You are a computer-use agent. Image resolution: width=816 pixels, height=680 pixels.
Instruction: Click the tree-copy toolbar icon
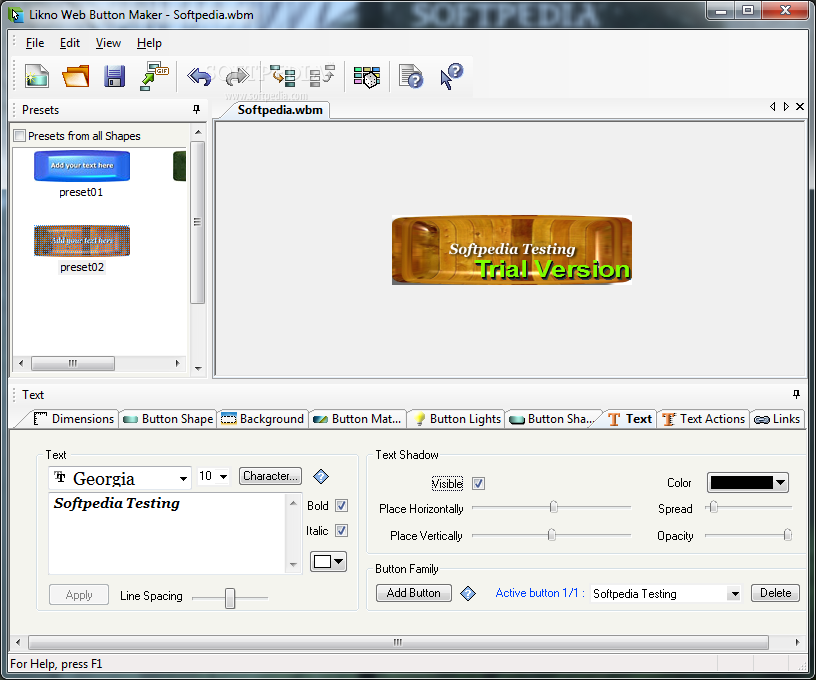(x=283, y=76)
